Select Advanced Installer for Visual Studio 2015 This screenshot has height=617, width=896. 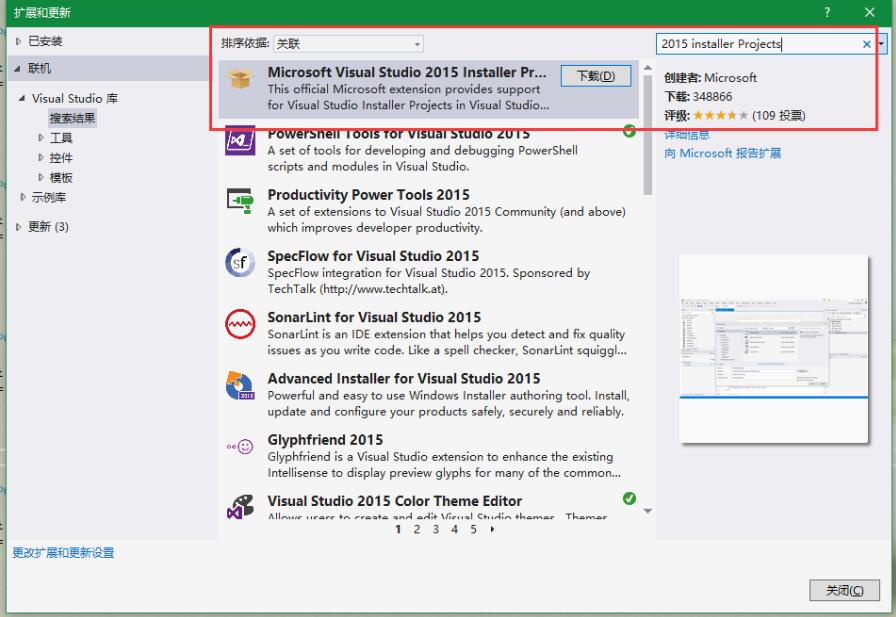pos(429,395)
